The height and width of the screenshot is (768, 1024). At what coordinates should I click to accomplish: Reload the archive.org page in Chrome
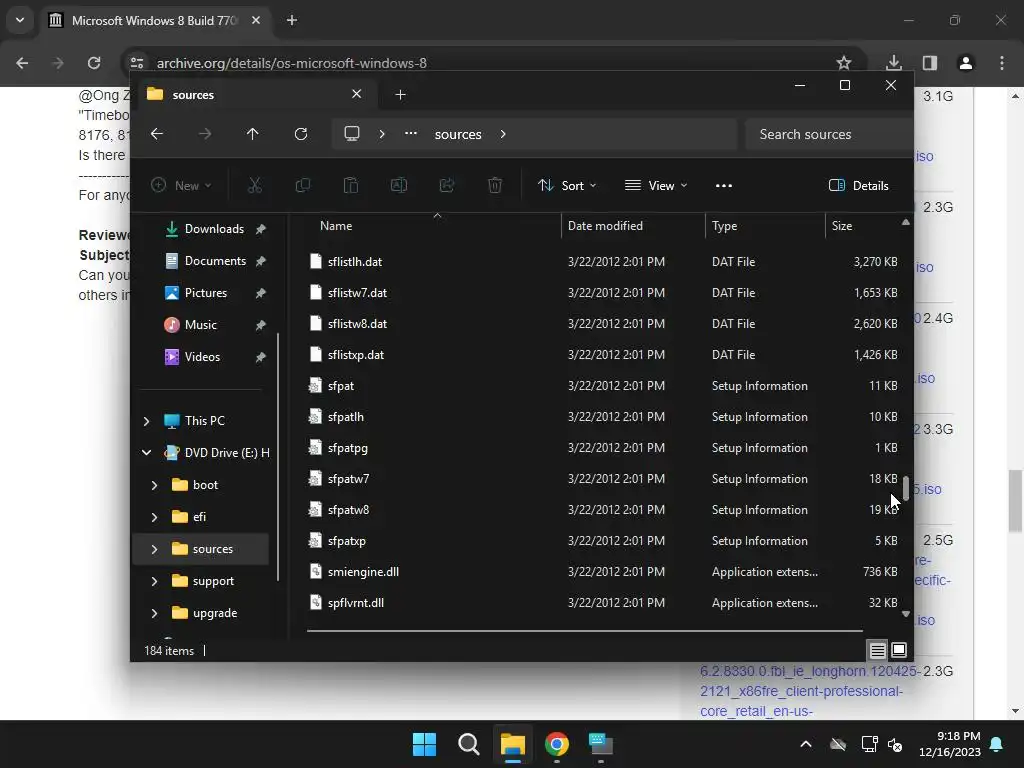point(94,63)
